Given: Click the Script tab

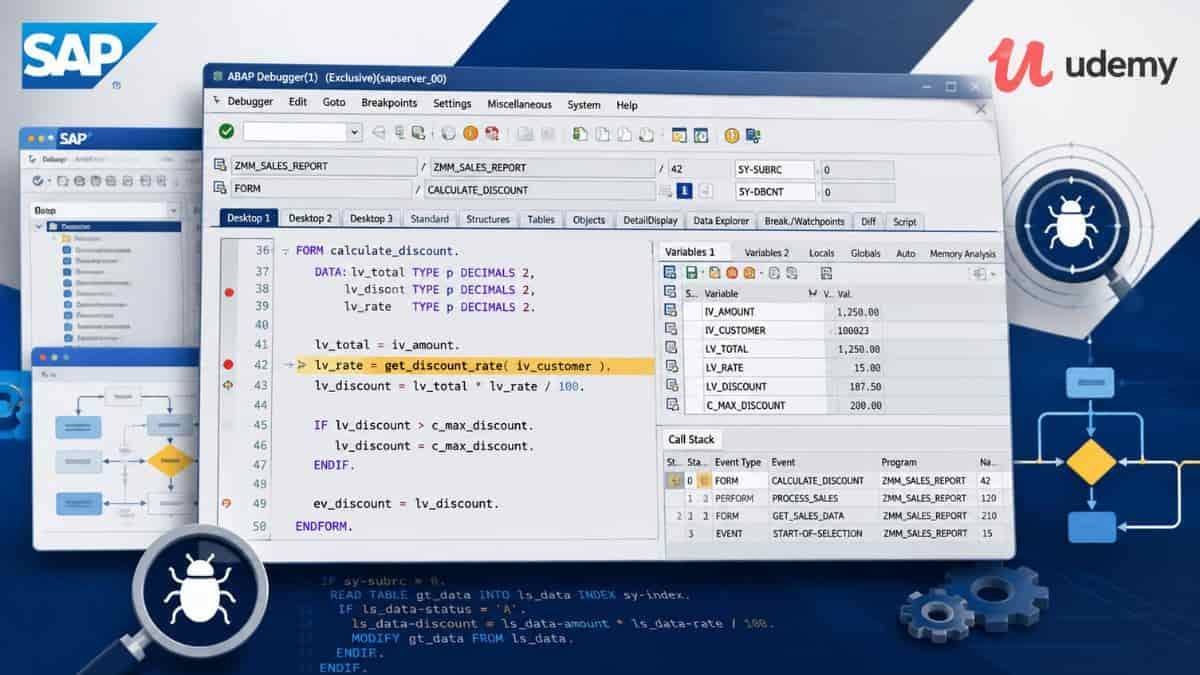Looking at the screenshot, I should coord(904,222).
